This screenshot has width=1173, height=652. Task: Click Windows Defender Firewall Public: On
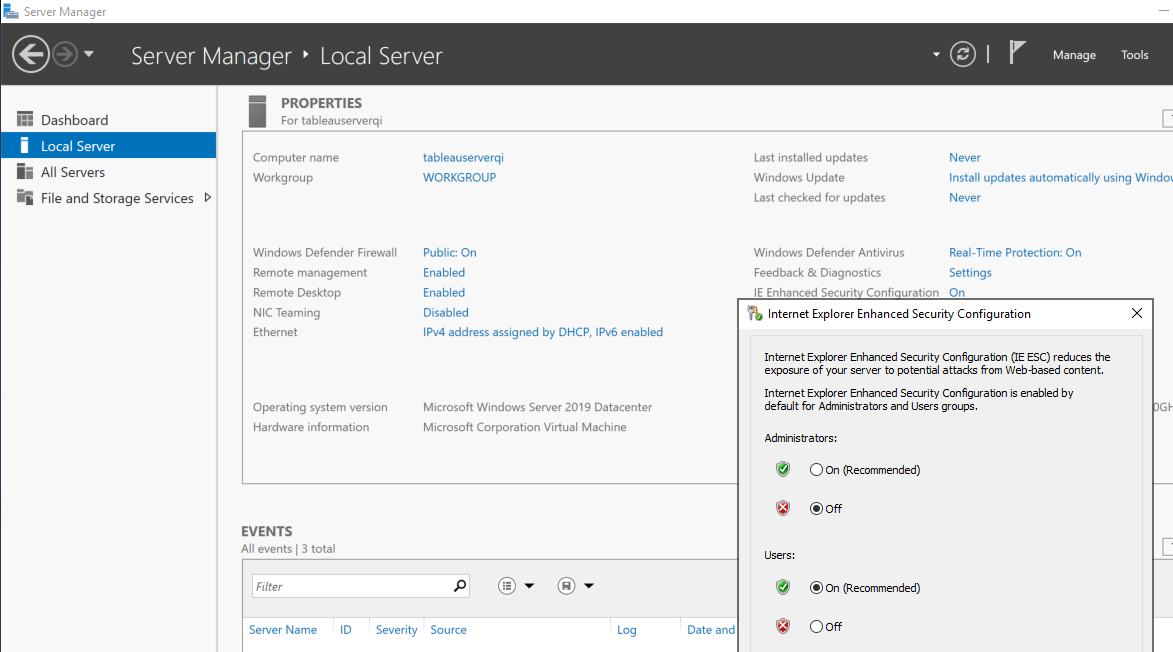(x=450, y=253)
